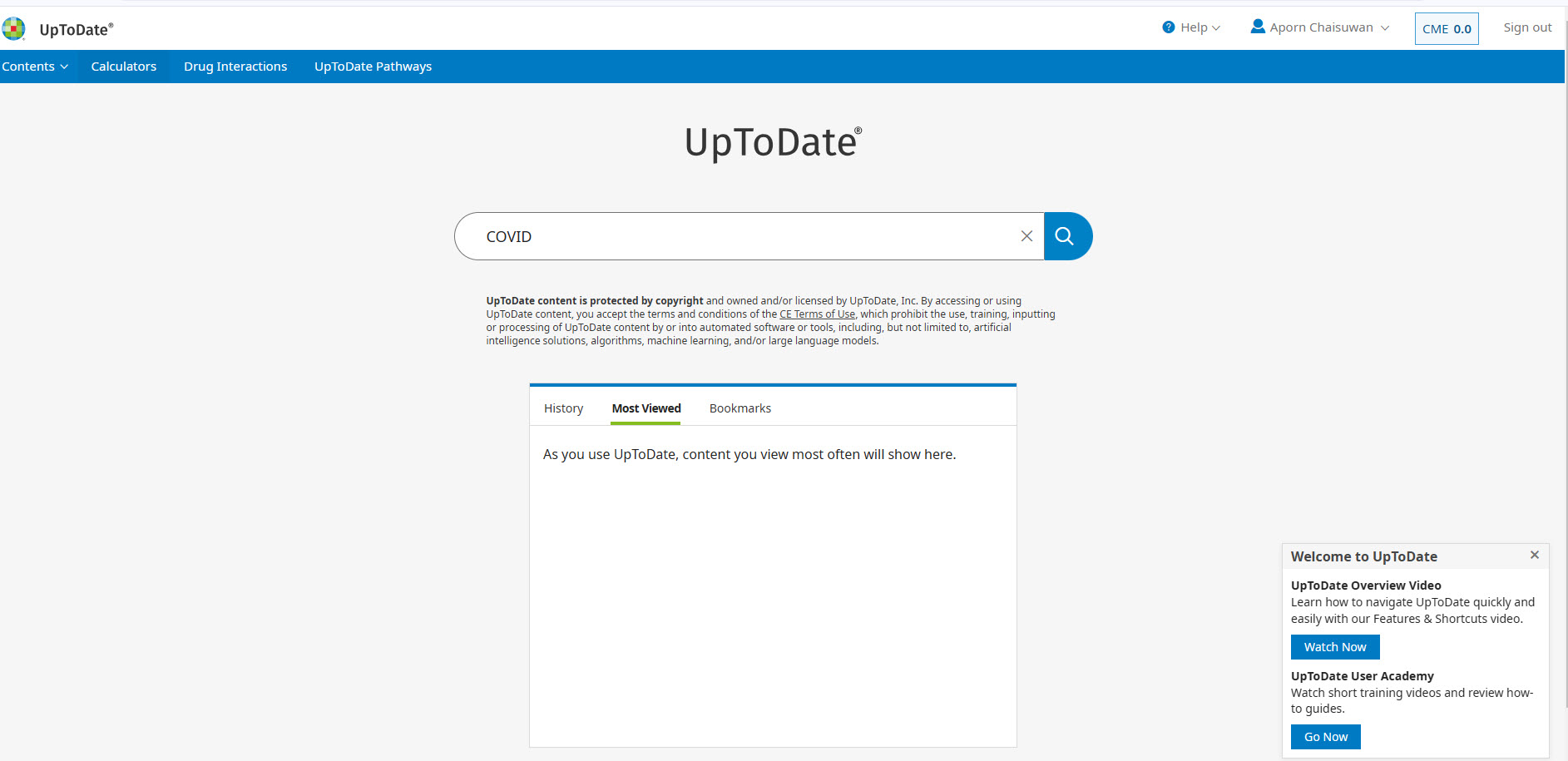Click the UpToDate header logo text

[x=76, y=30]
